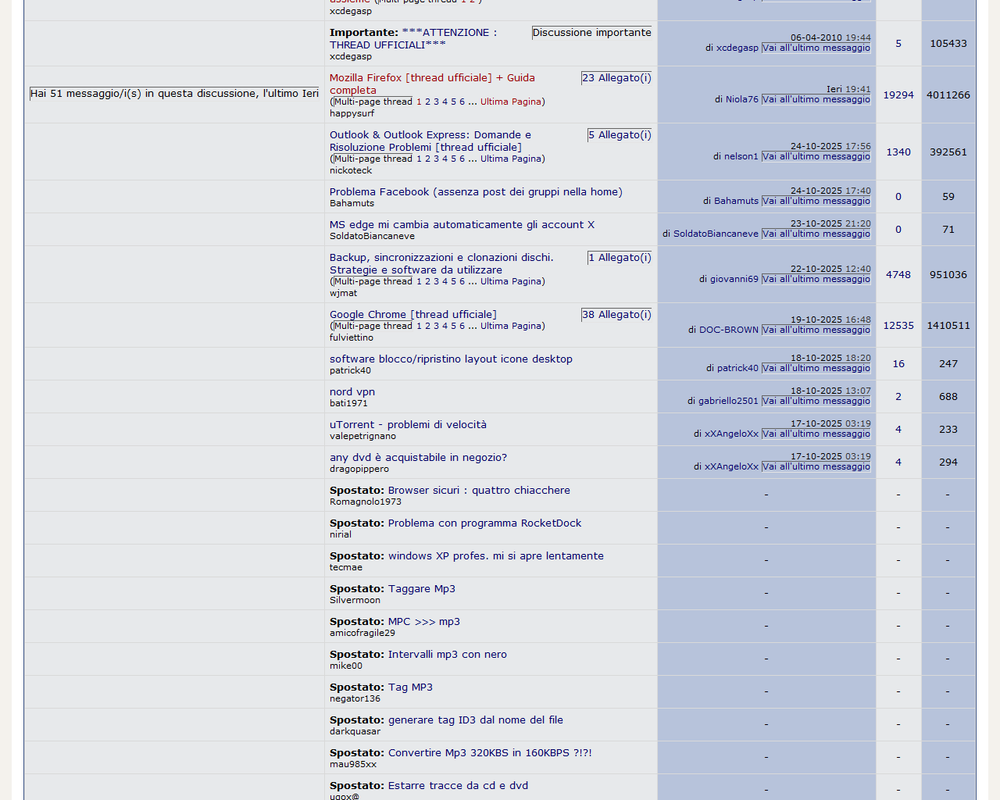Go to last message by Niola76

(816, 100)
